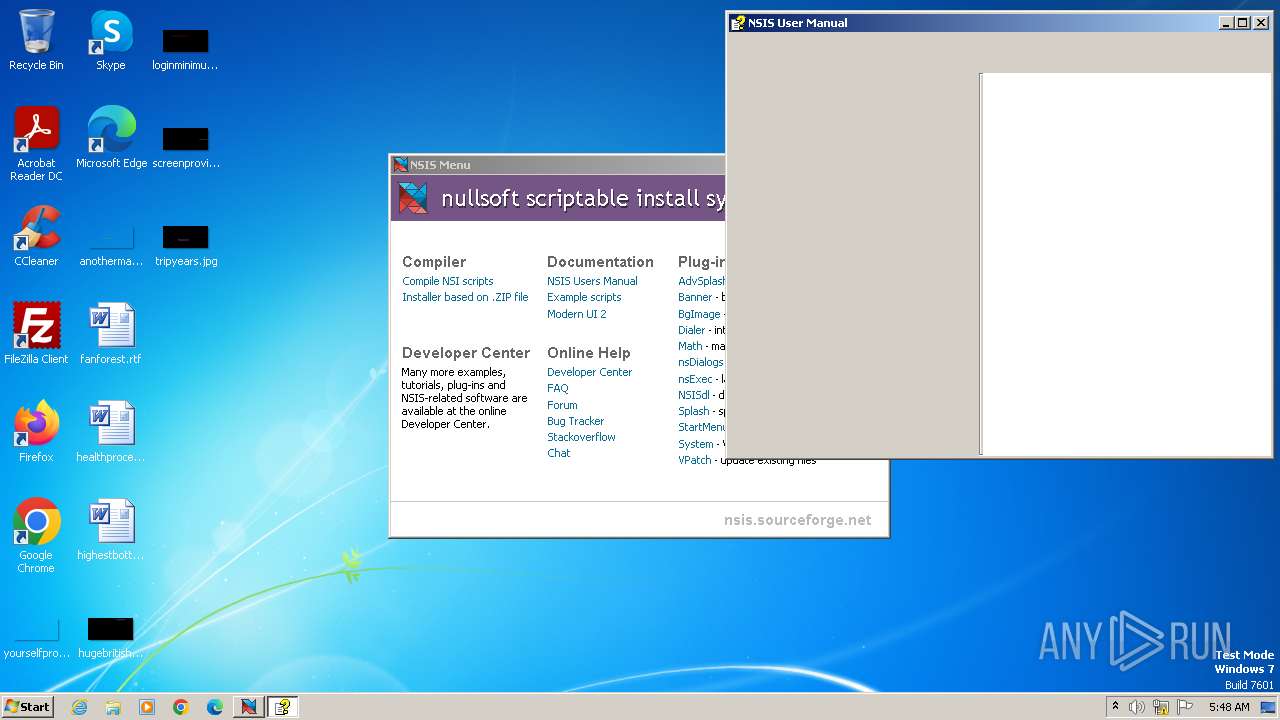This screenshot has height=720, width=1280.
Task: Switch to NSIS User Manual taskbar button
Action: pyautogui.click(x=283, y=707)
